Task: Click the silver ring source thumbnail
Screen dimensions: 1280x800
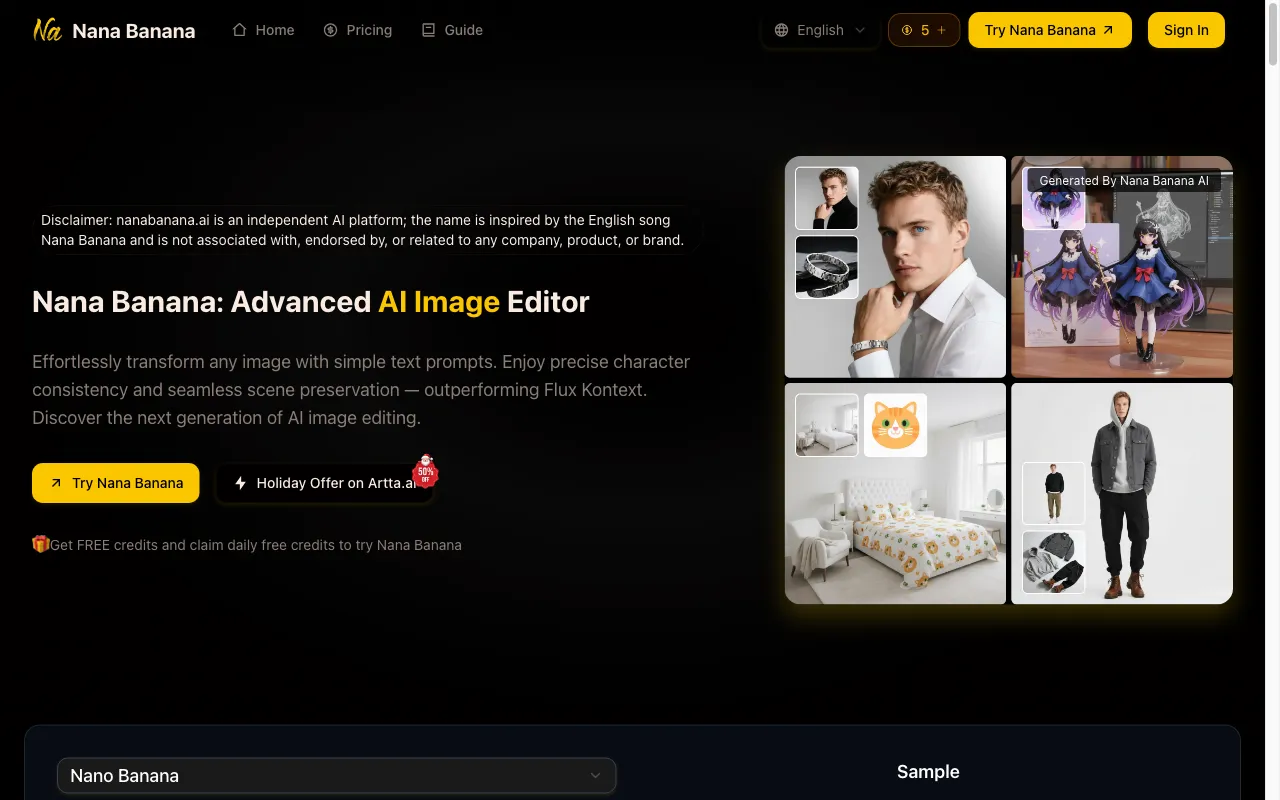Action: [x=827, y=267]
